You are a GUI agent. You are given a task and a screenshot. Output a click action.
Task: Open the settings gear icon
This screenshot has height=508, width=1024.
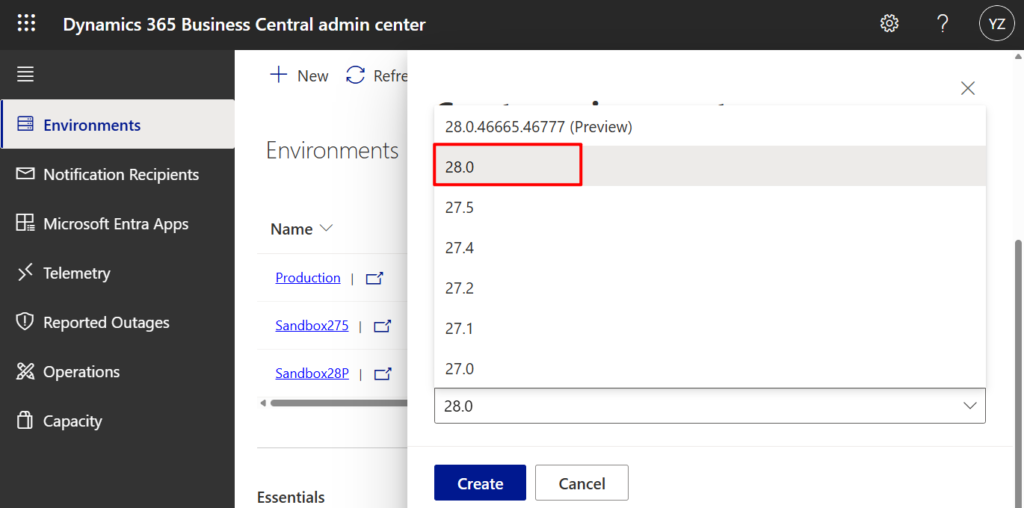[x=889, y=24]
